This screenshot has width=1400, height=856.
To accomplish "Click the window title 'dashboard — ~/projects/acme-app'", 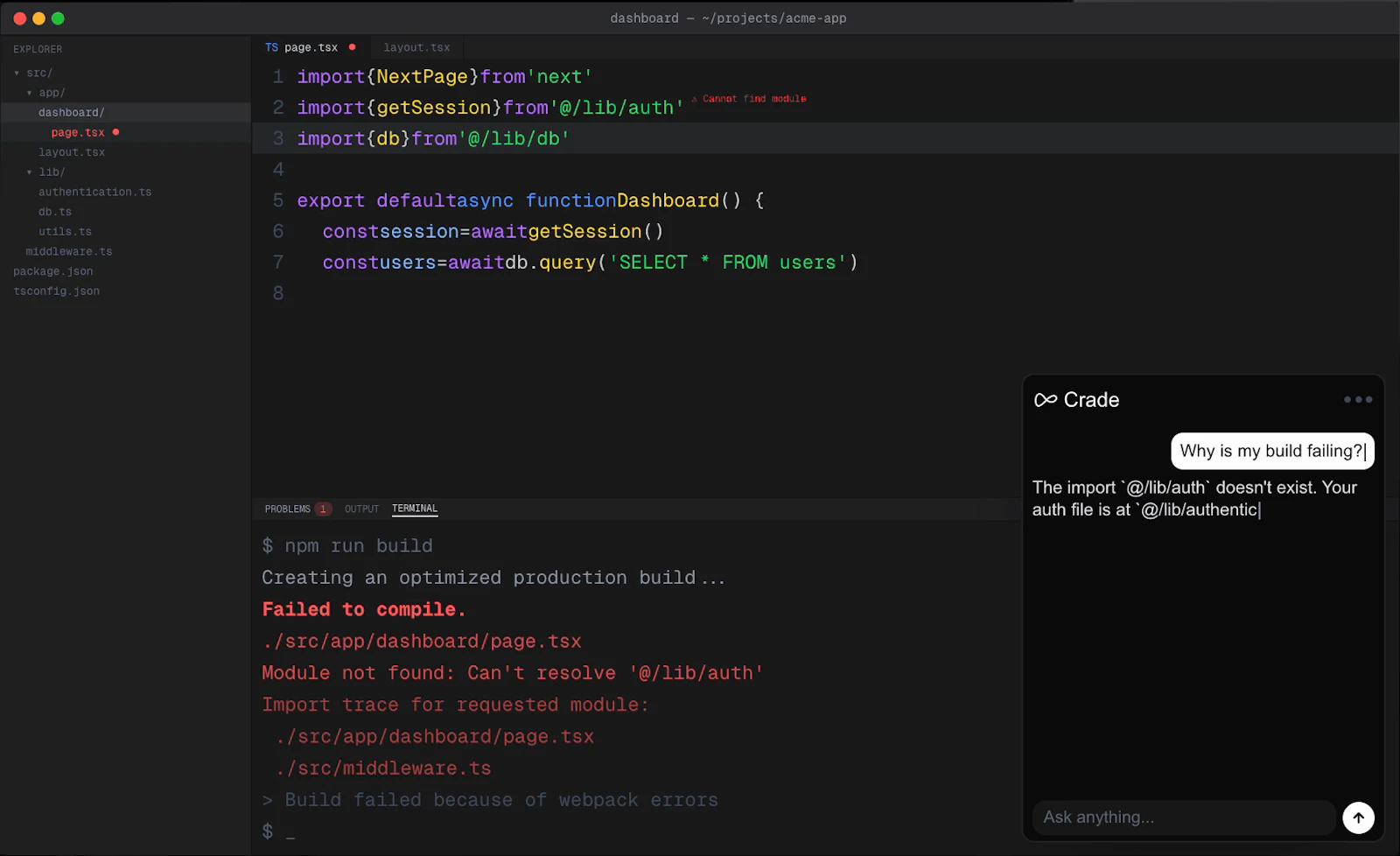I will click(728, 18).
